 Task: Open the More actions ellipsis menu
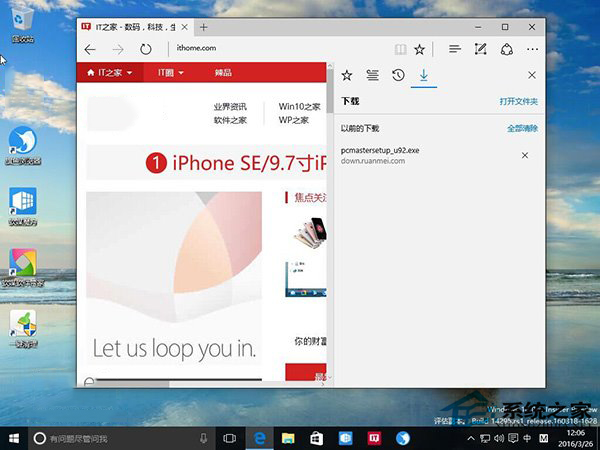(x=532, y=49)
